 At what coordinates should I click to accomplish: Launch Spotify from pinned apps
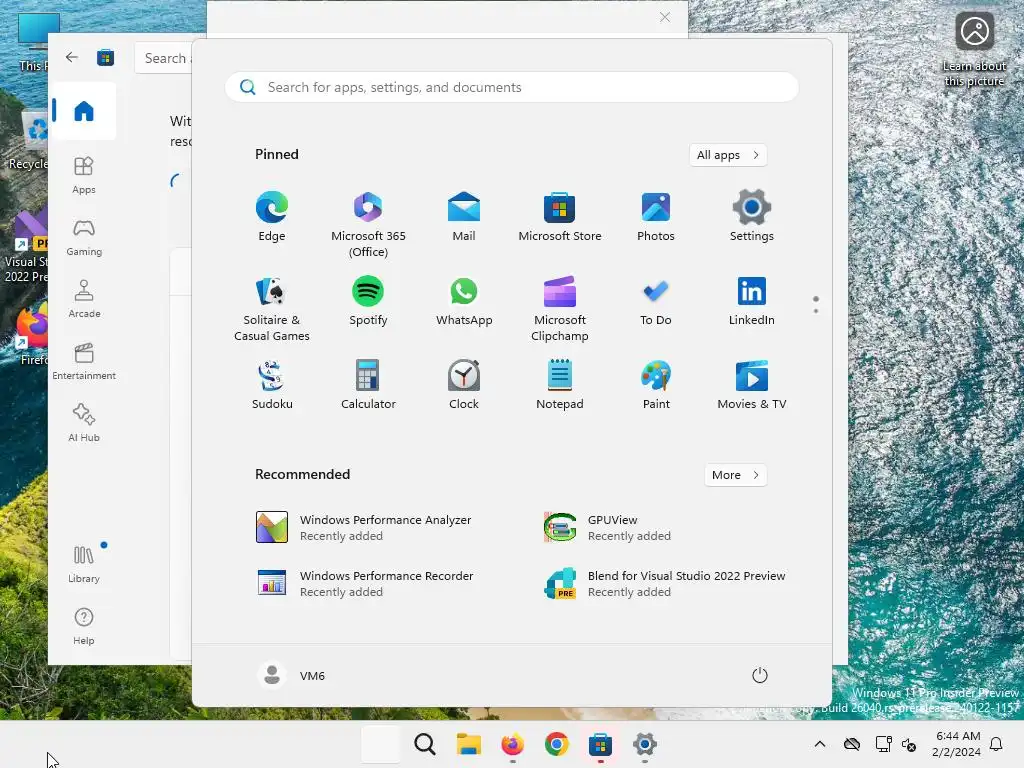[368, 302]
